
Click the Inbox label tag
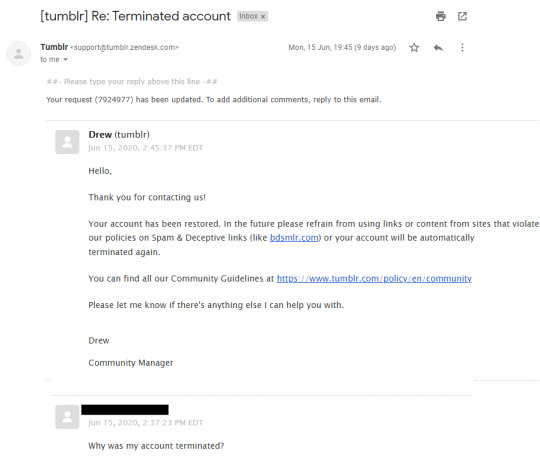point(248,16)
